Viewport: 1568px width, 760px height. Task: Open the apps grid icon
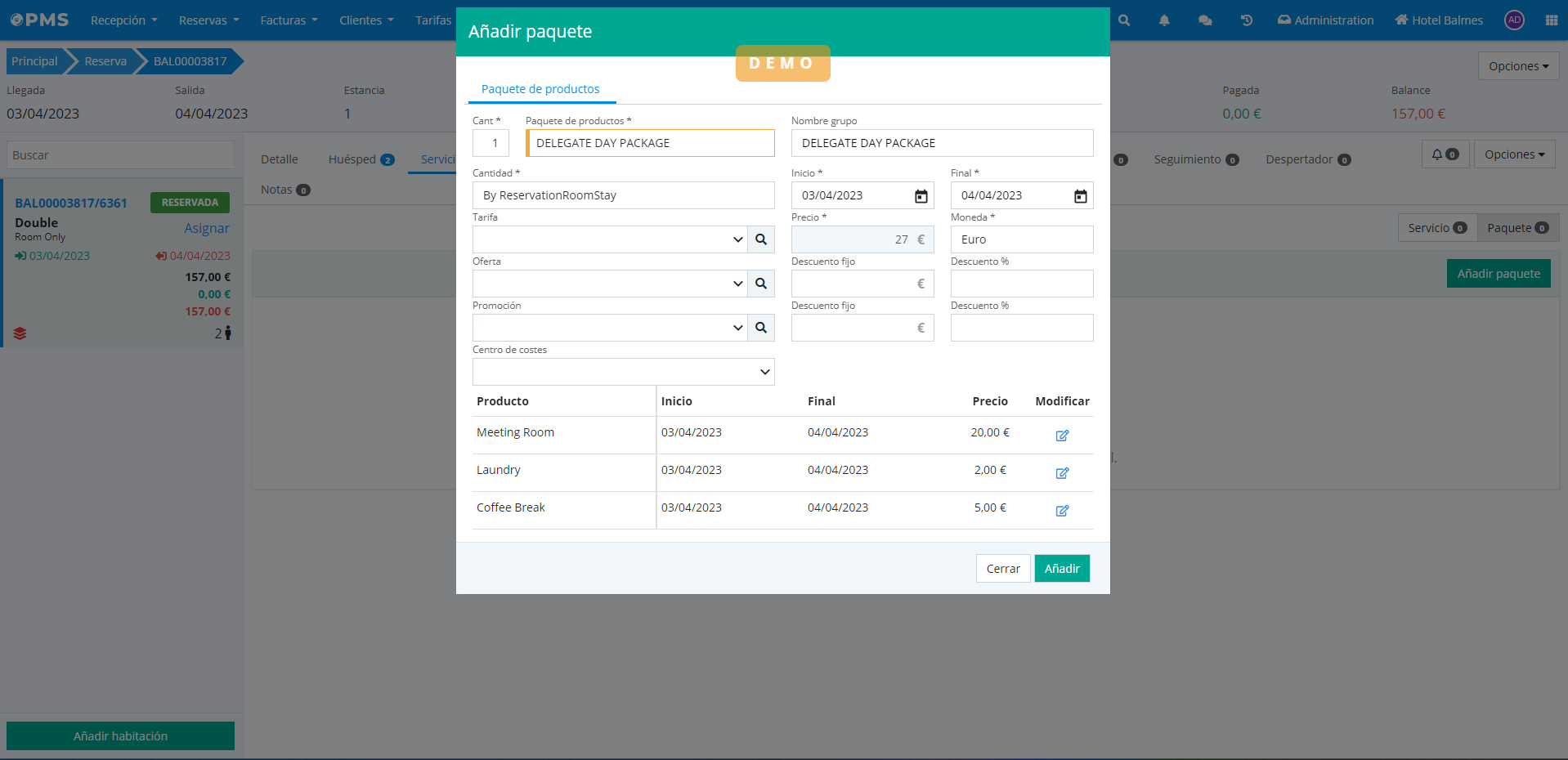point(1551,20)
